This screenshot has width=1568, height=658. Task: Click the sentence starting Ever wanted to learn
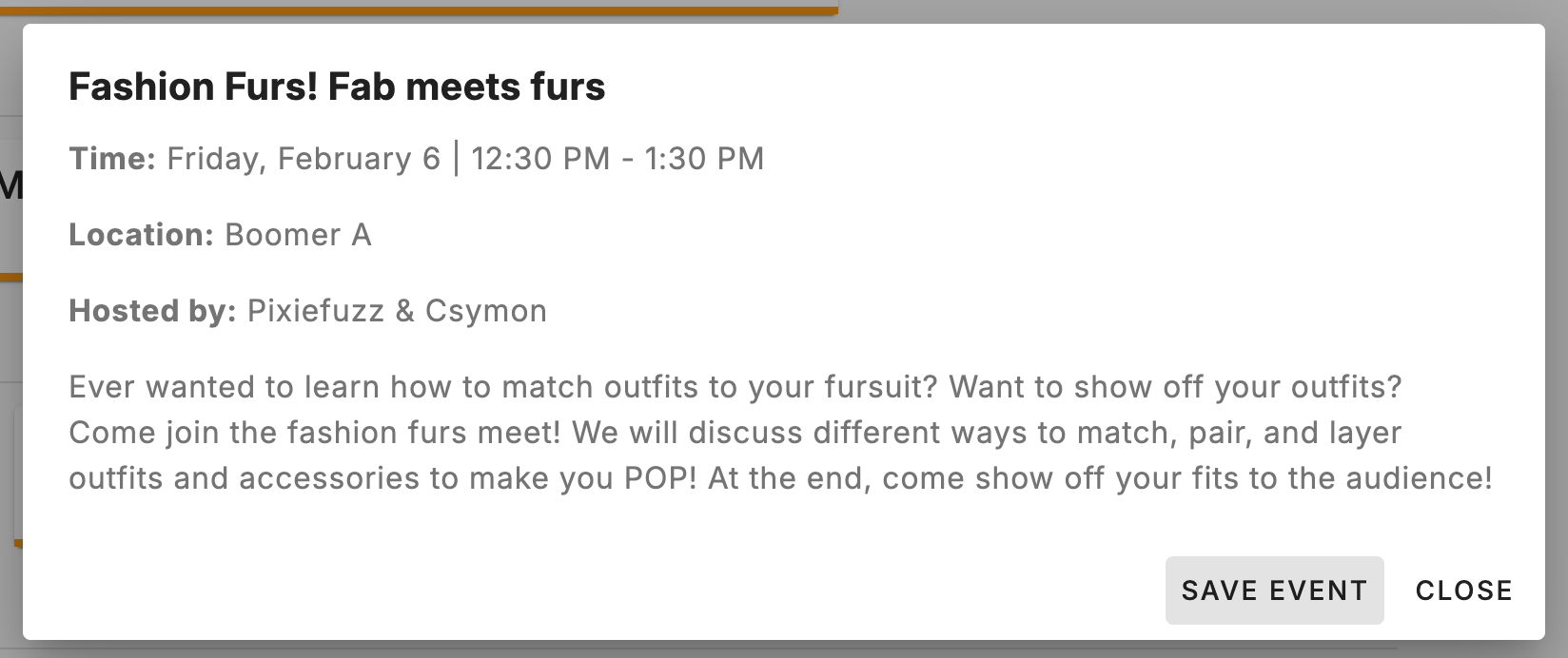(x=503, y=387)
